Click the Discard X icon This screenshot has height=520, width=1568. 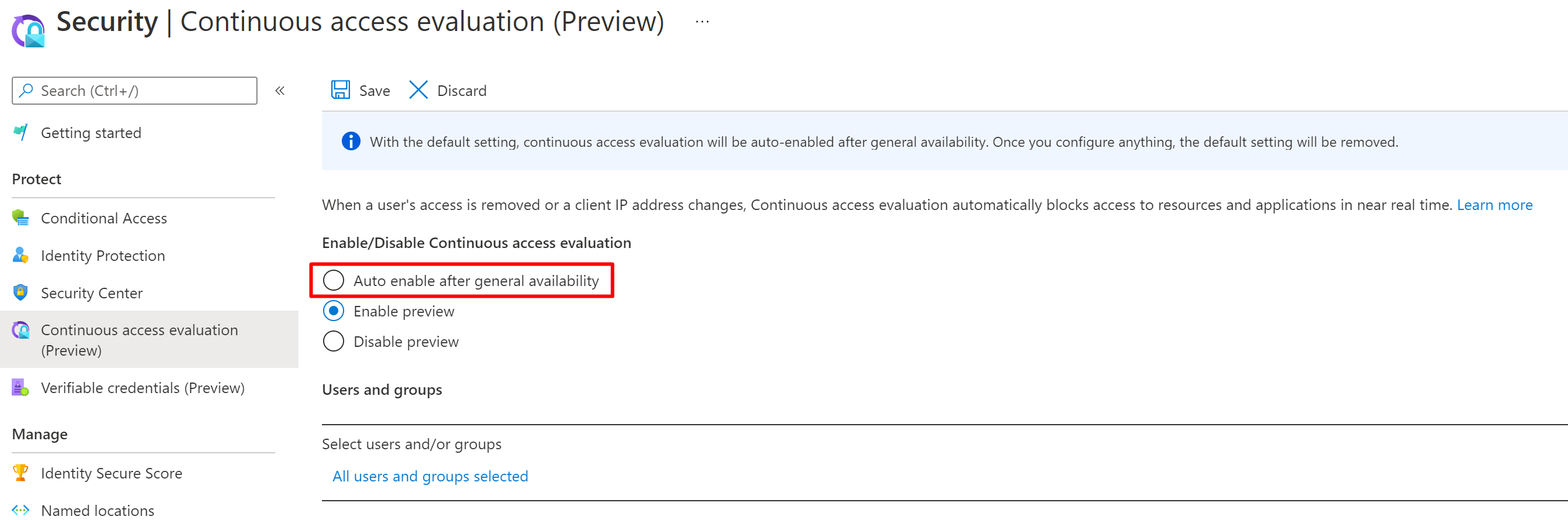(418, 90)
